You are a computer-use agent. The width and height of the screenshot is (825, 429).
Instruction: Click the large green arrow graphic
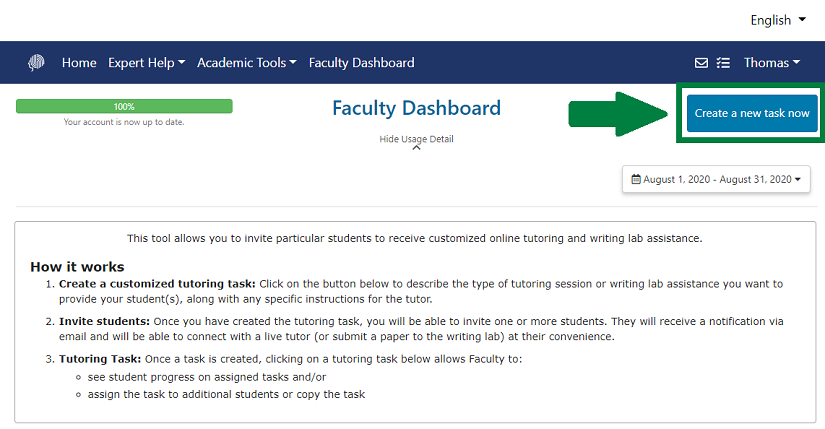pyautogui.click(x=618, y=114)
